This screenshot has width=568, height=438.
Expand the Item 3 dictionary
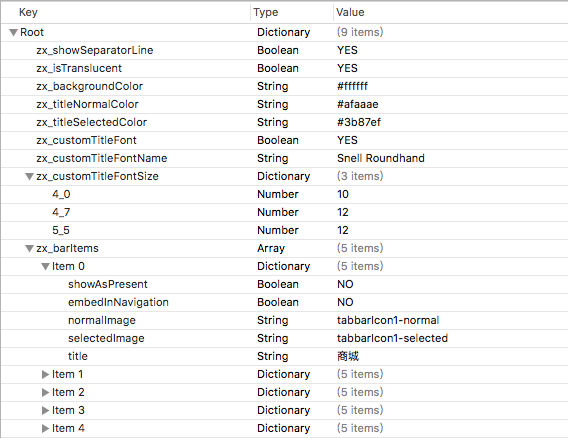click(45, 410)
